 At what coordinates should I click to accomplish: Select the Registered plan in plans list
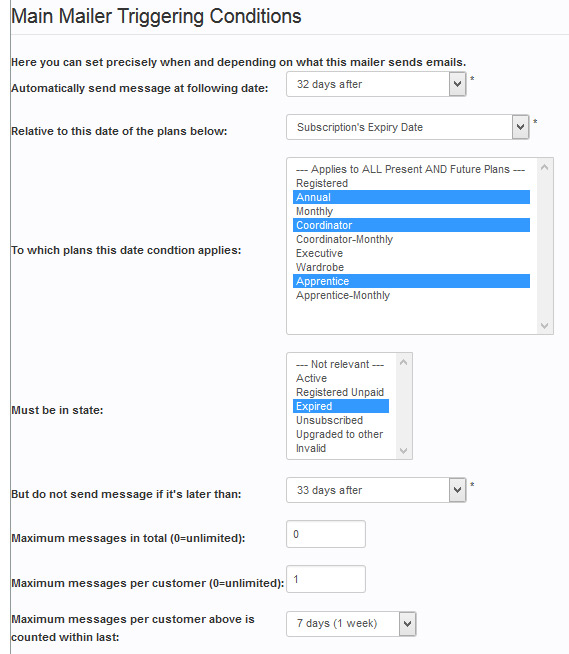pos(411,183)
